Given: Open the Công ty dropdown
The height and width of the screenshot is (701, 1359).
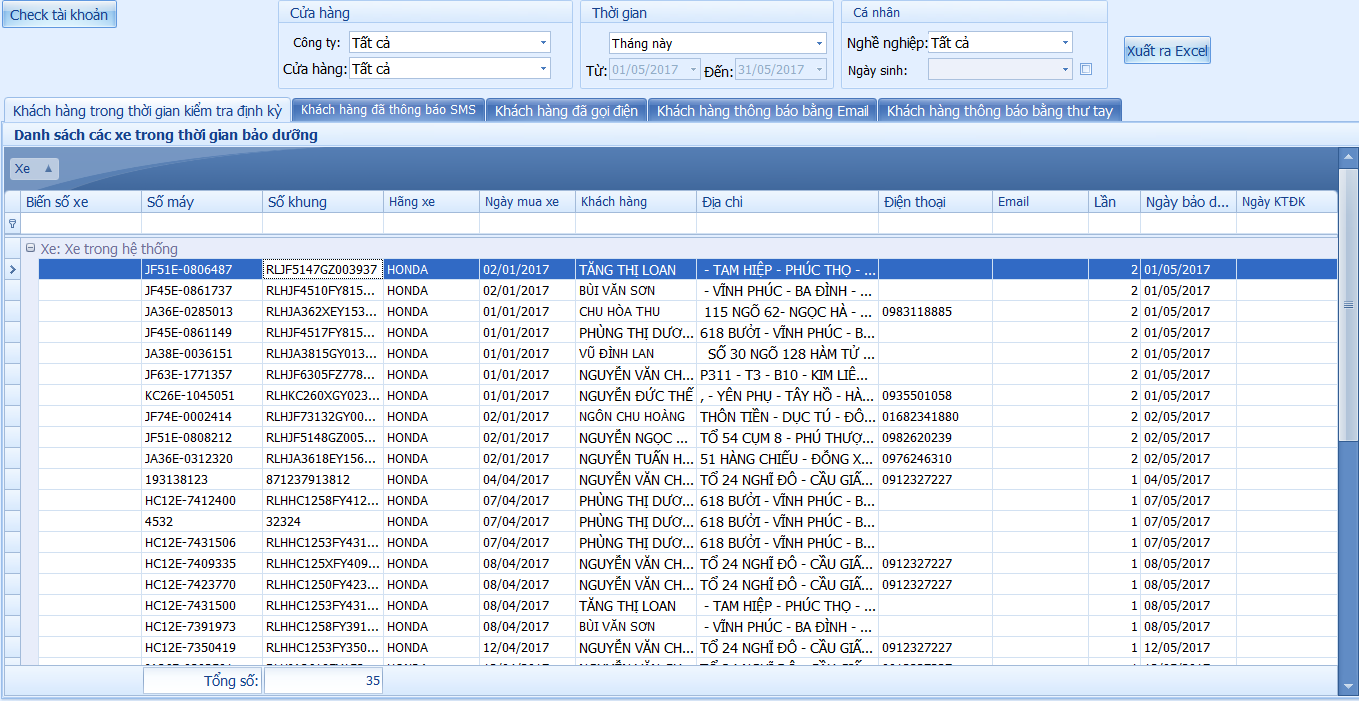Looking at the screenshot, I should pos(543,43).
